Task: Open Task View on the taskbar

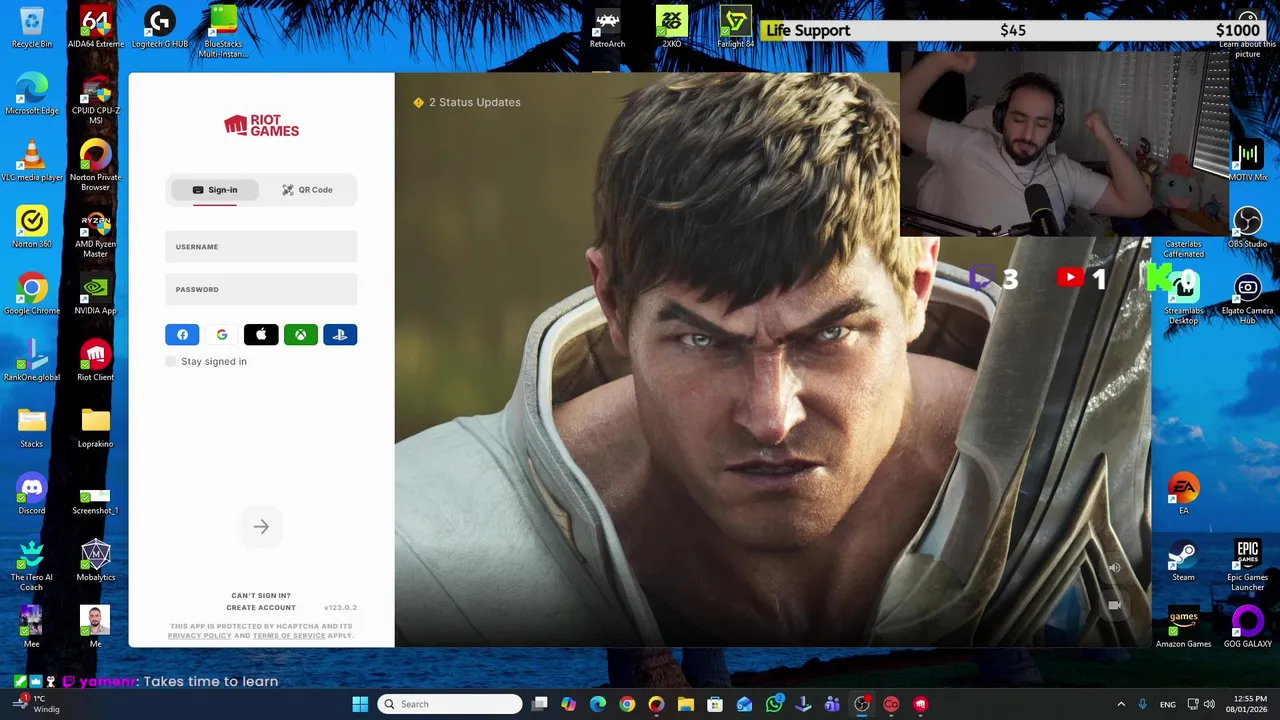Action: pos(540,704)
